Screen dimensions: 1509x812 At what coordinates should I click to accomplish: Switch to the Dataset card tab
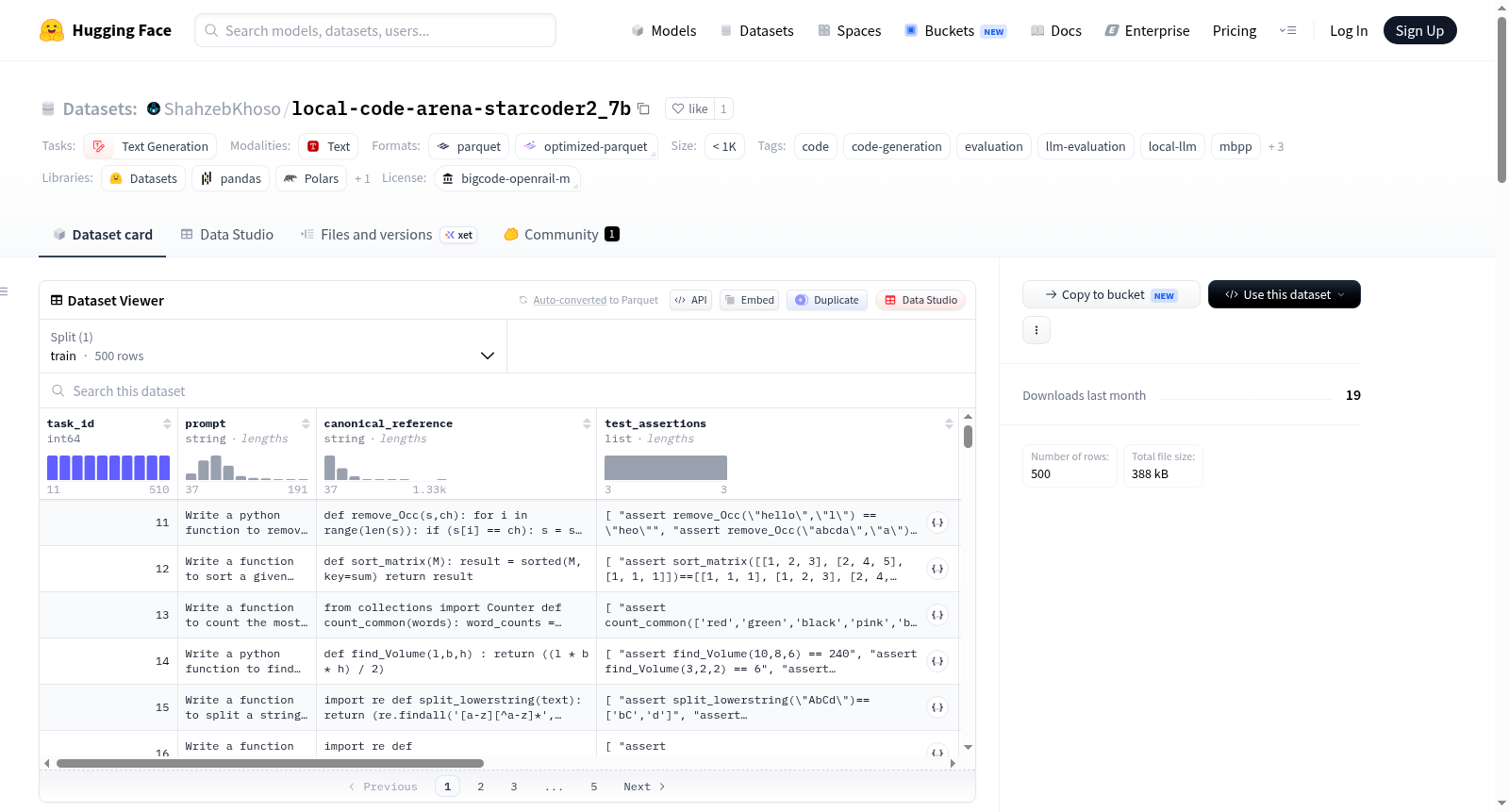(x=102, y=235)
